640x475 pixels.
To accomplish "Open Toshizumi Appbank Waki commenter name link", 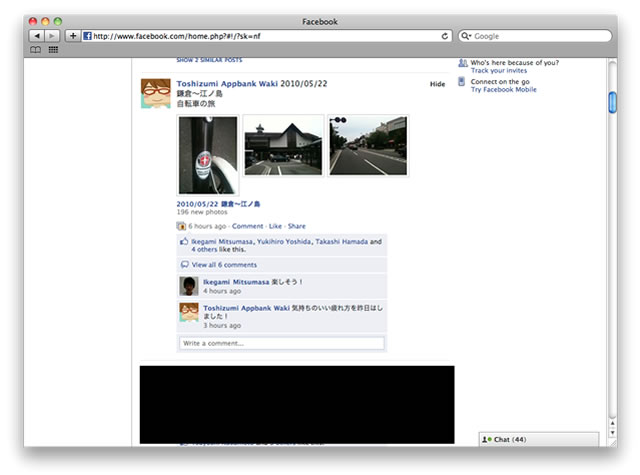I will click(x=247, y=308).
